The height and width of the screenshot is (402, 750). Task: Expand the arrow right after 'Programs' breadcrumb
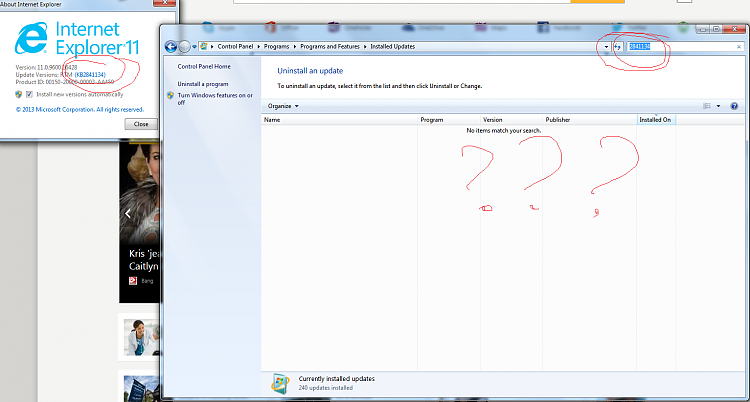(x=295, y=46)
